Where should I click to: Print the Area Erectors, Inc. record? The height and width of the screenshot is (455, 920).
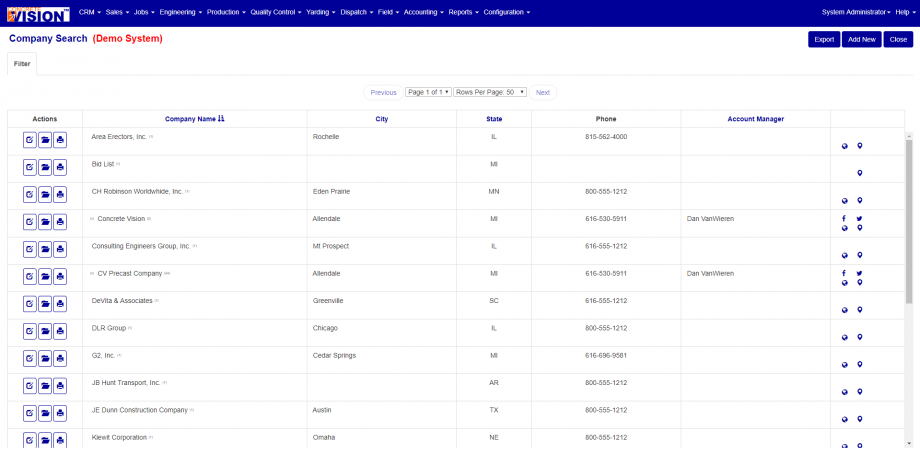(60, 140)
